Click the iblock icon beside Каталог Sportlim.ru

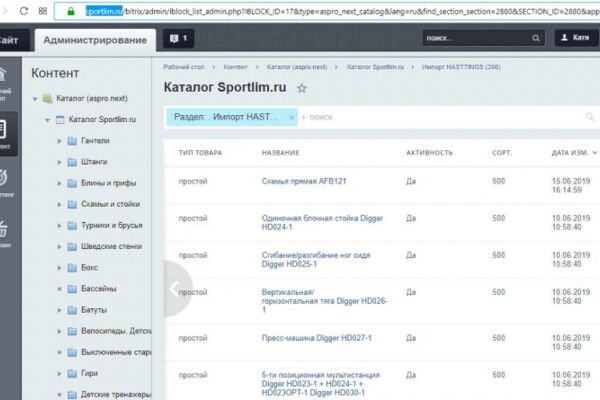(x=60, y=119)
